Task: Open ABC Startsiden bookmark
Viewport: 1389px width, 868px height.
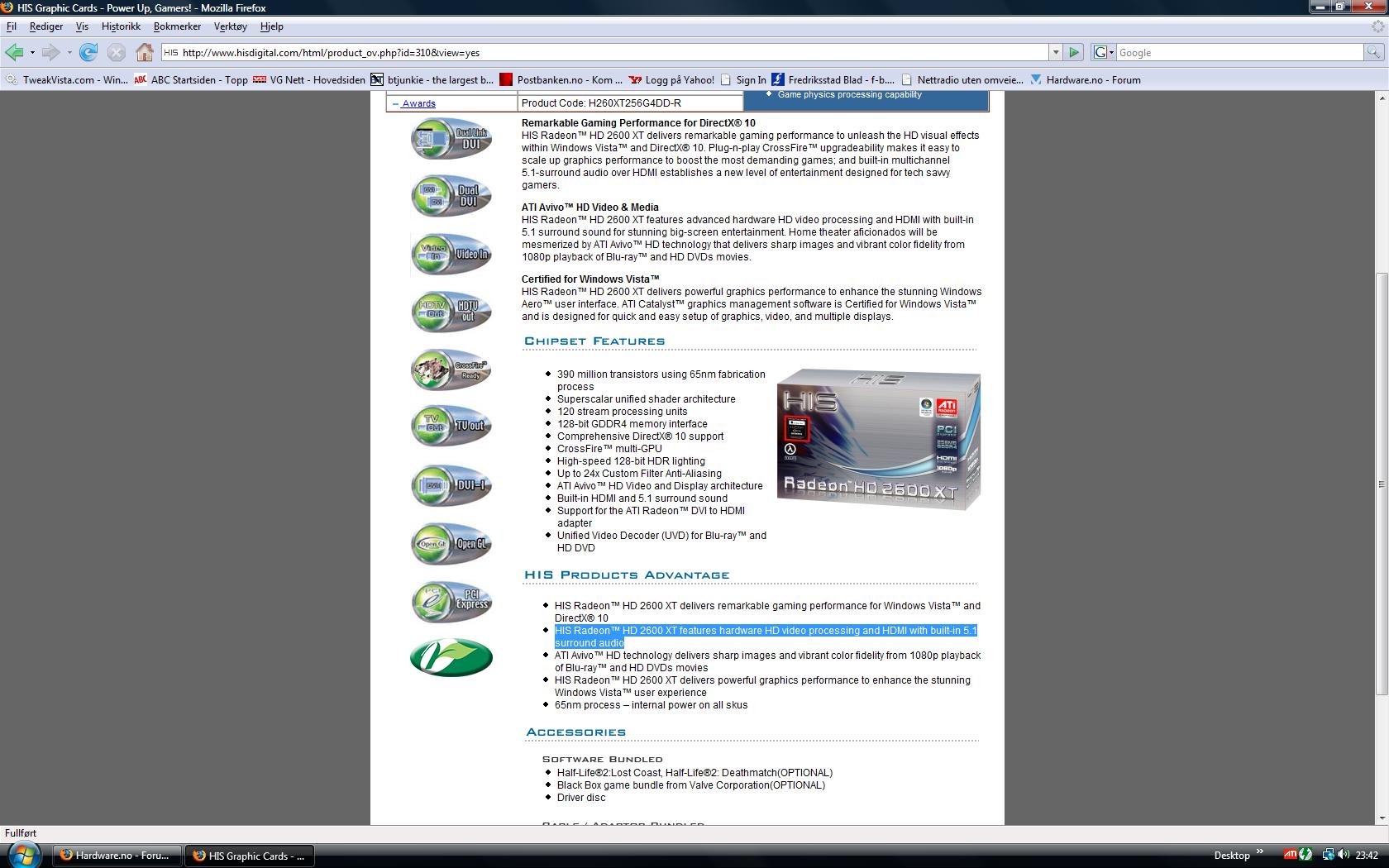Action: (x=191, y=80)
